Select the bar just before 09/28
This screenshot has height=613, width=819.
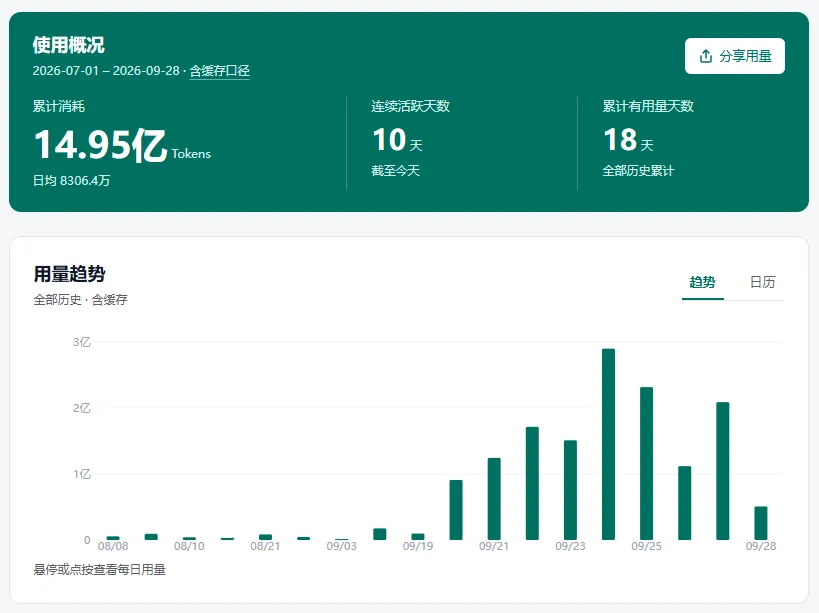click(722, 470)
